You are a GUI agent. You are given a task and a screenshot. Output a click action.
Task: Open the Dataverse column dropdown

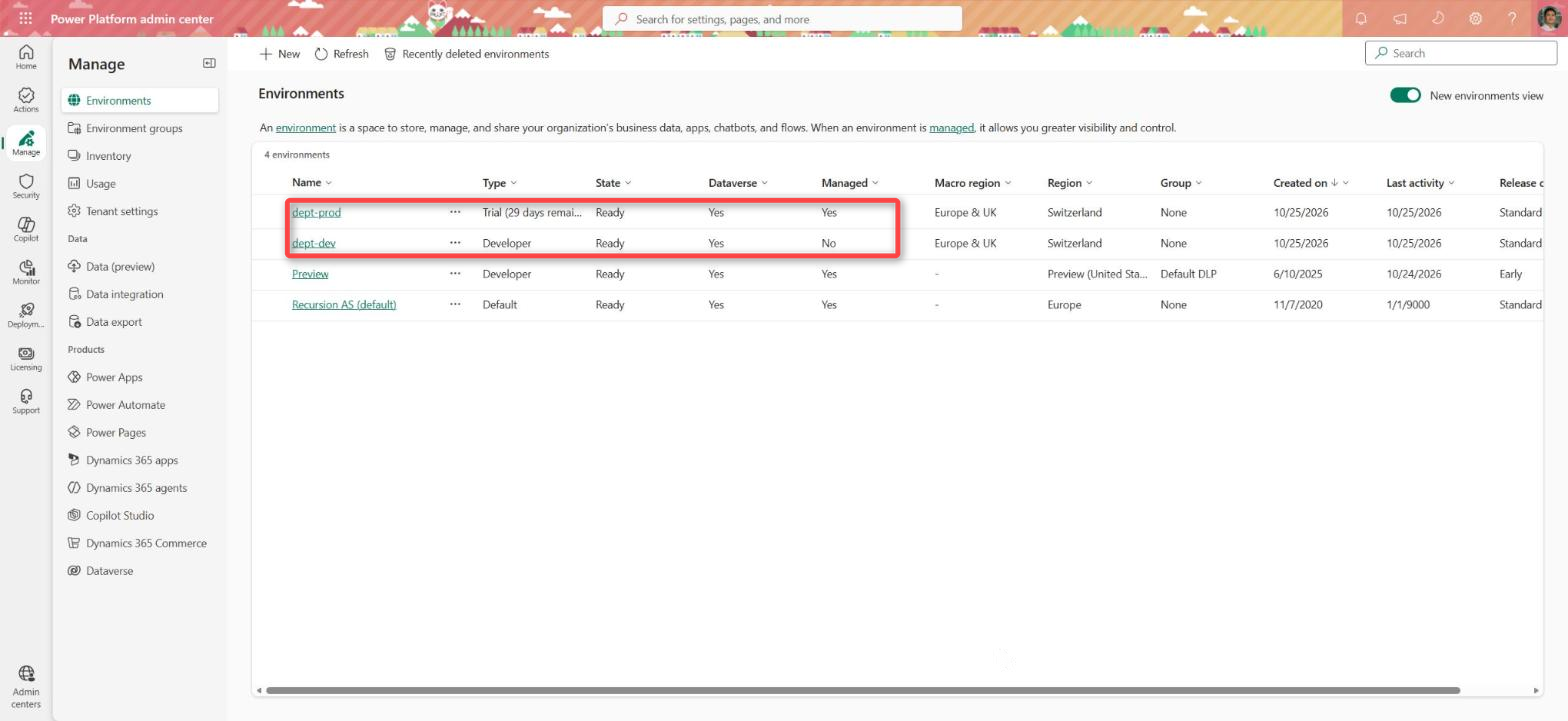click(738, 183)
